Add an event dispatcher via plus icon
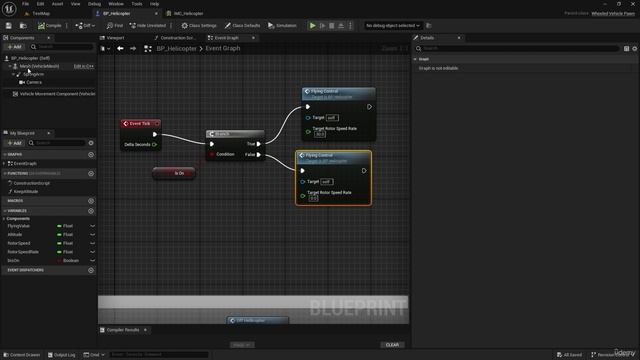 tap(91, 270)
